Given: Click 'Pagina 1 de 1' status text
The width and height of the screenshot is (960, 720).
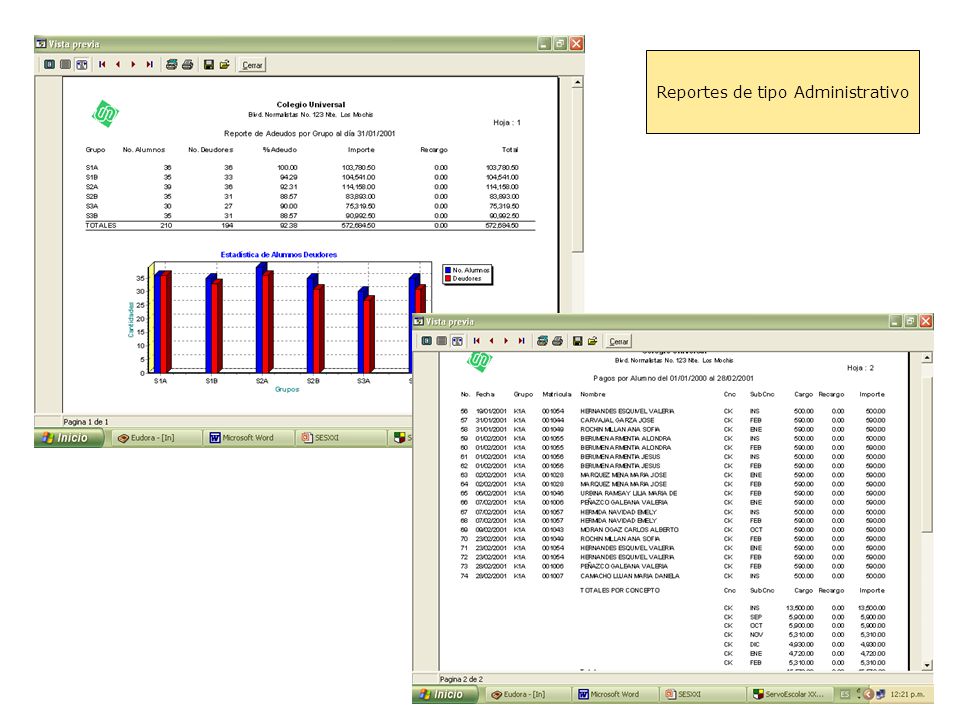Looking at the screenshot, I should [86, 422].
